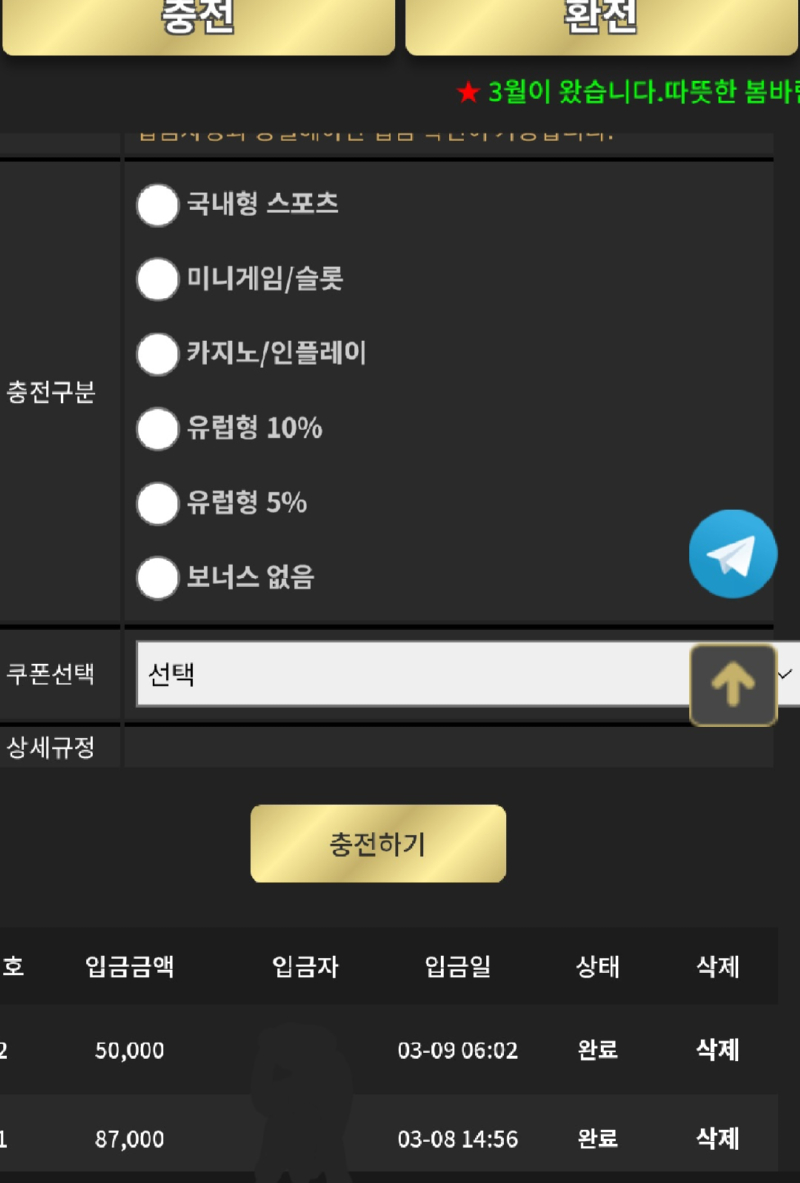Click the 상세규정 row label

pyautogui.click(x=51, y=748)
